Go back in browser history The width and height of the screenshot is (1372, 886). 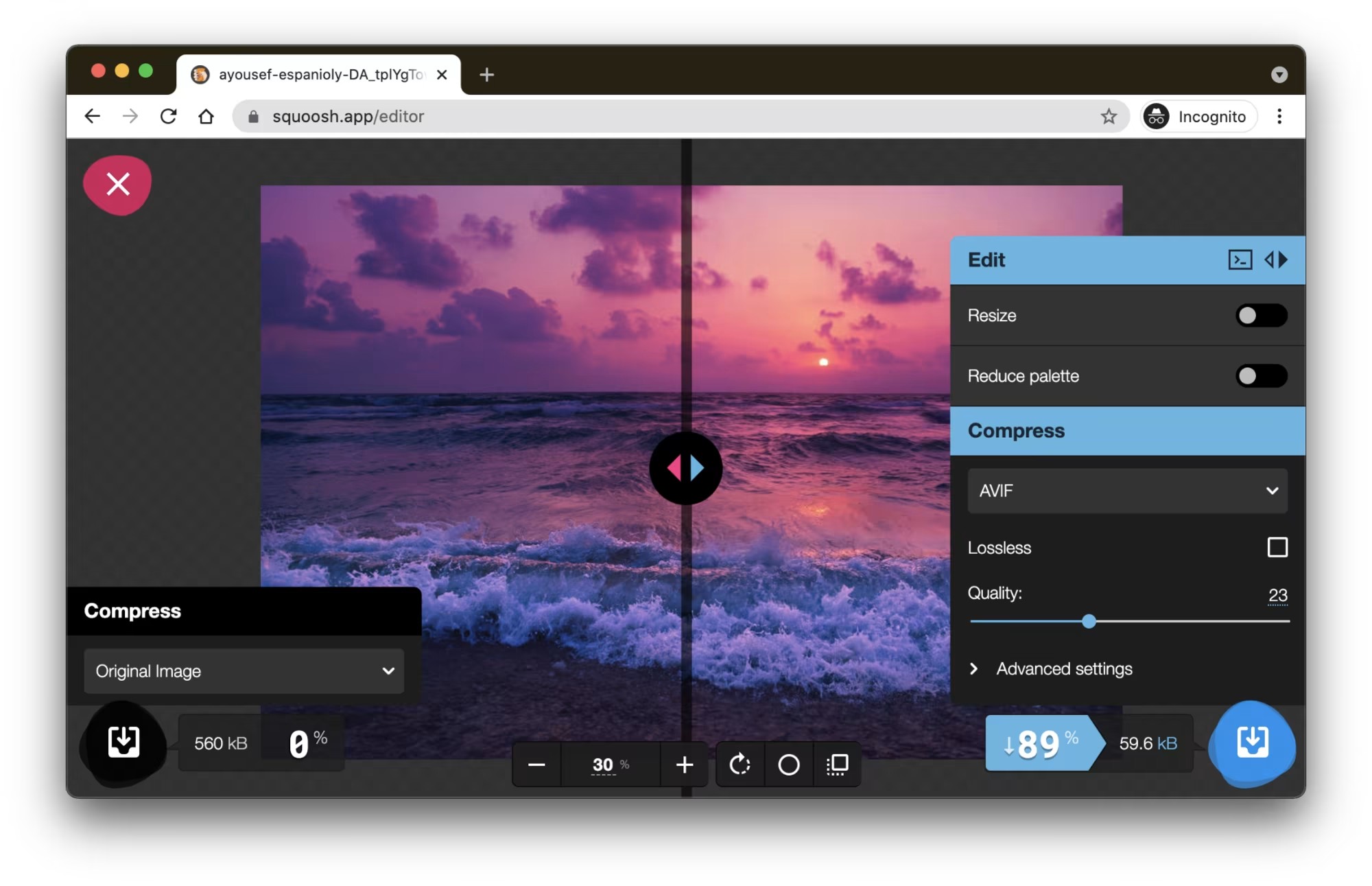tap(92, 117)
